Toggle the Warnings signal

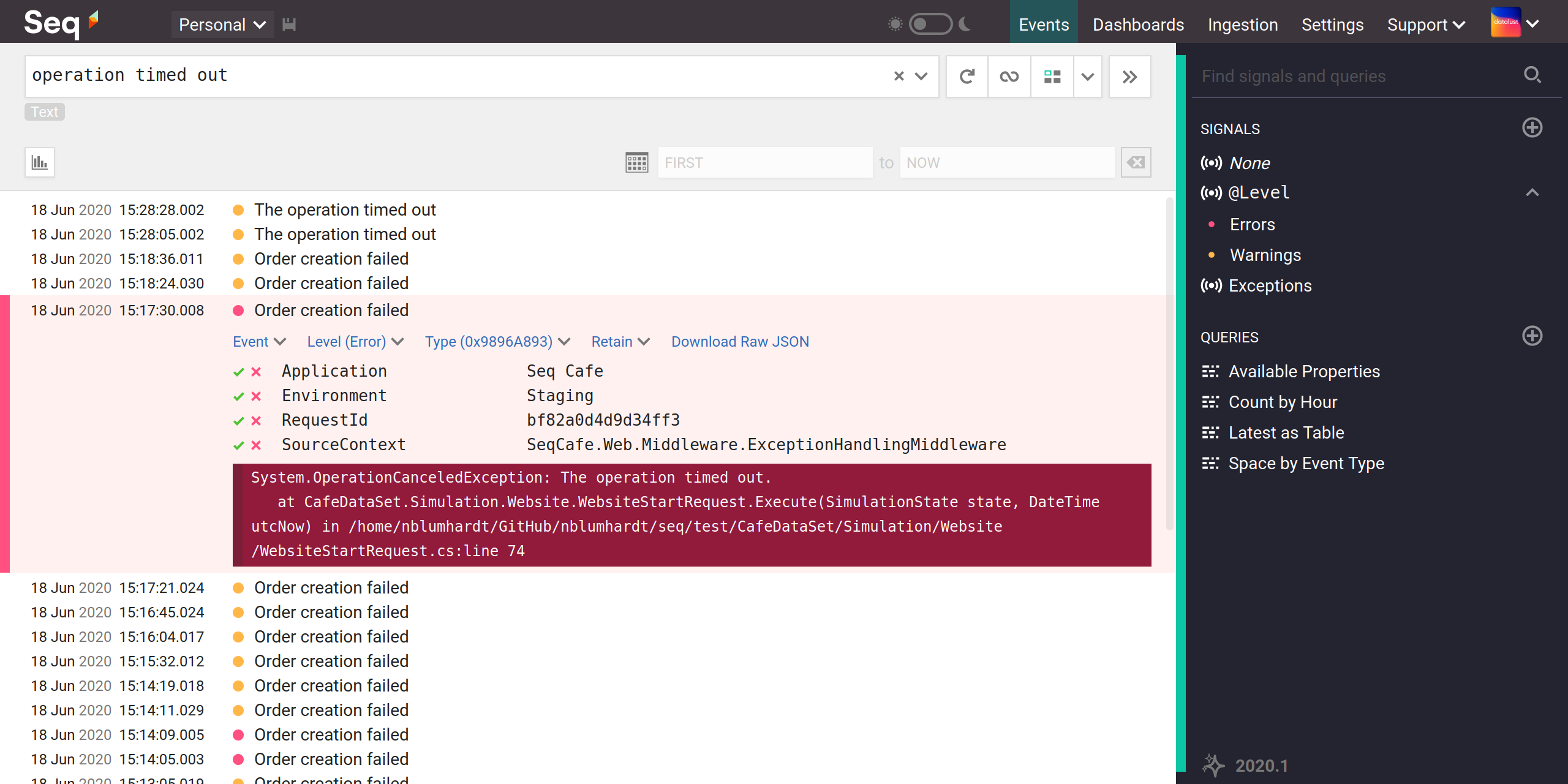click(x=1265, y=255)
